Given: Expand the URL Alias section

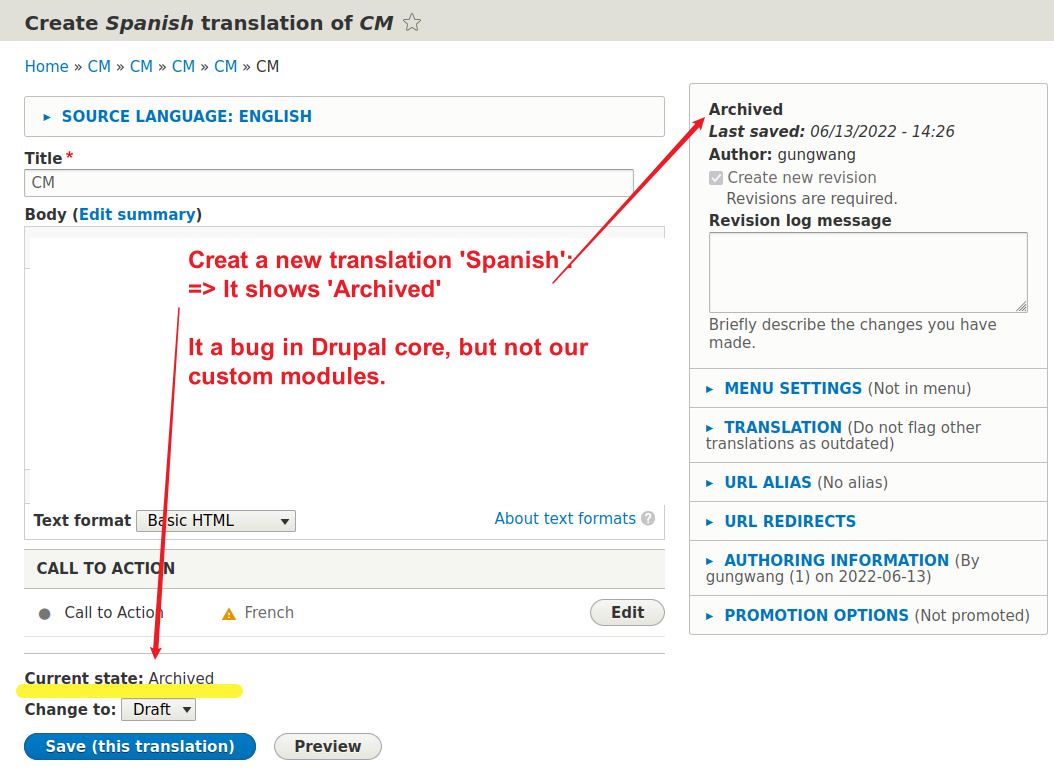Looking at the screenshot, I should [x=768, y=482].
